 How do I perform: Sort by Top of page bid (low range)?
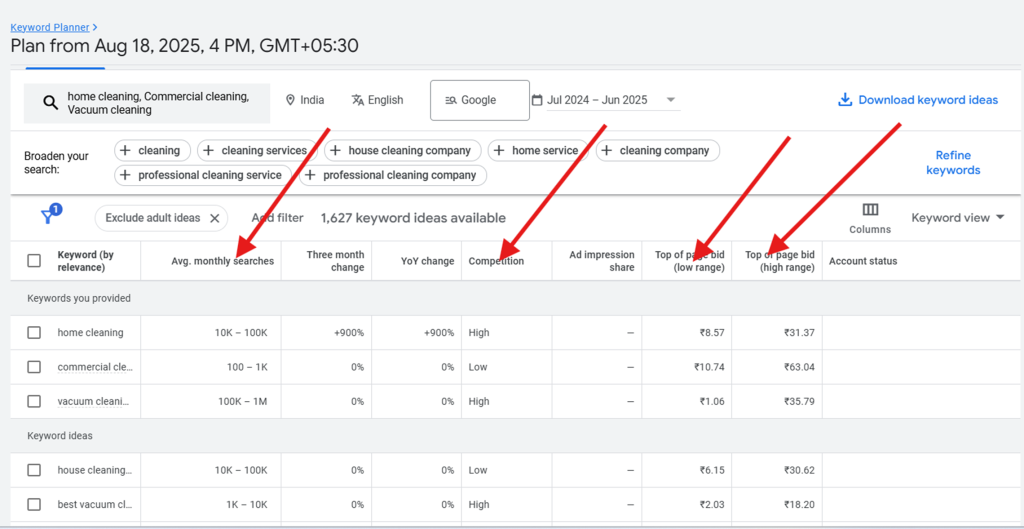coord(690,261)
